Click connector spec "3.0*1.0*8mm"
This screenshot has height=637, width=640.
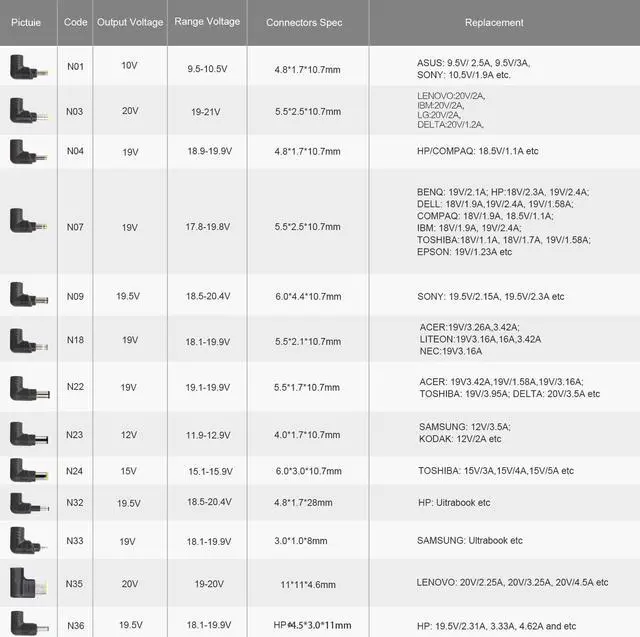301,541
